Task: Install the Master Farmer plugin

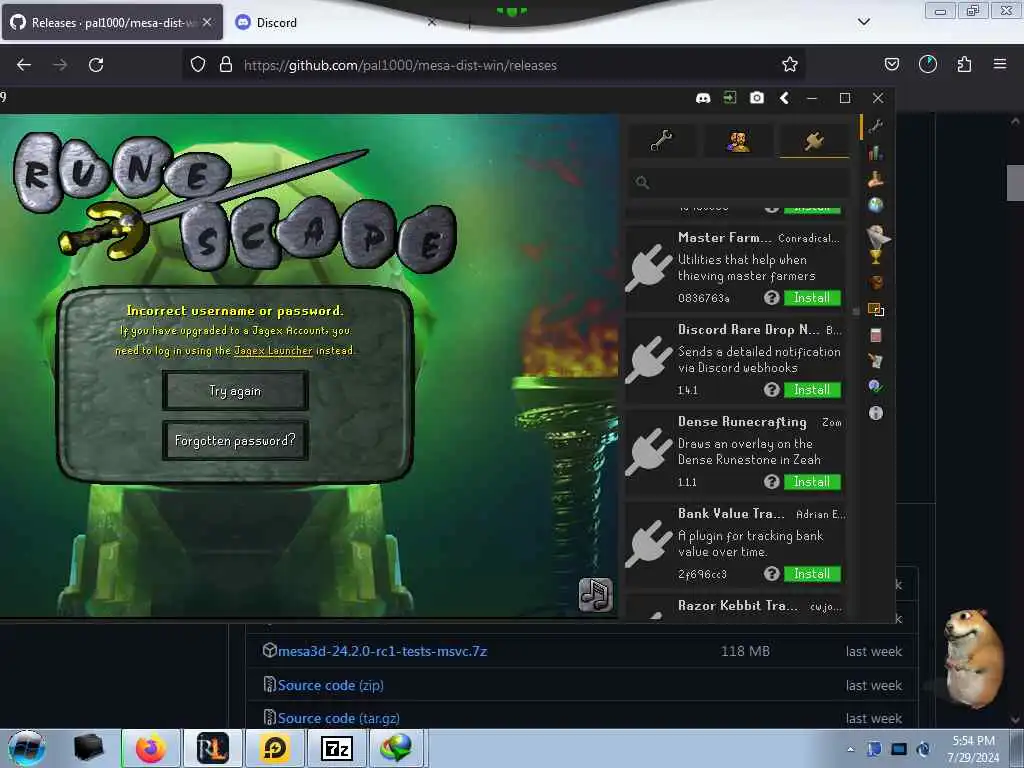Action: pyautogui.click(x=812, y=298)
